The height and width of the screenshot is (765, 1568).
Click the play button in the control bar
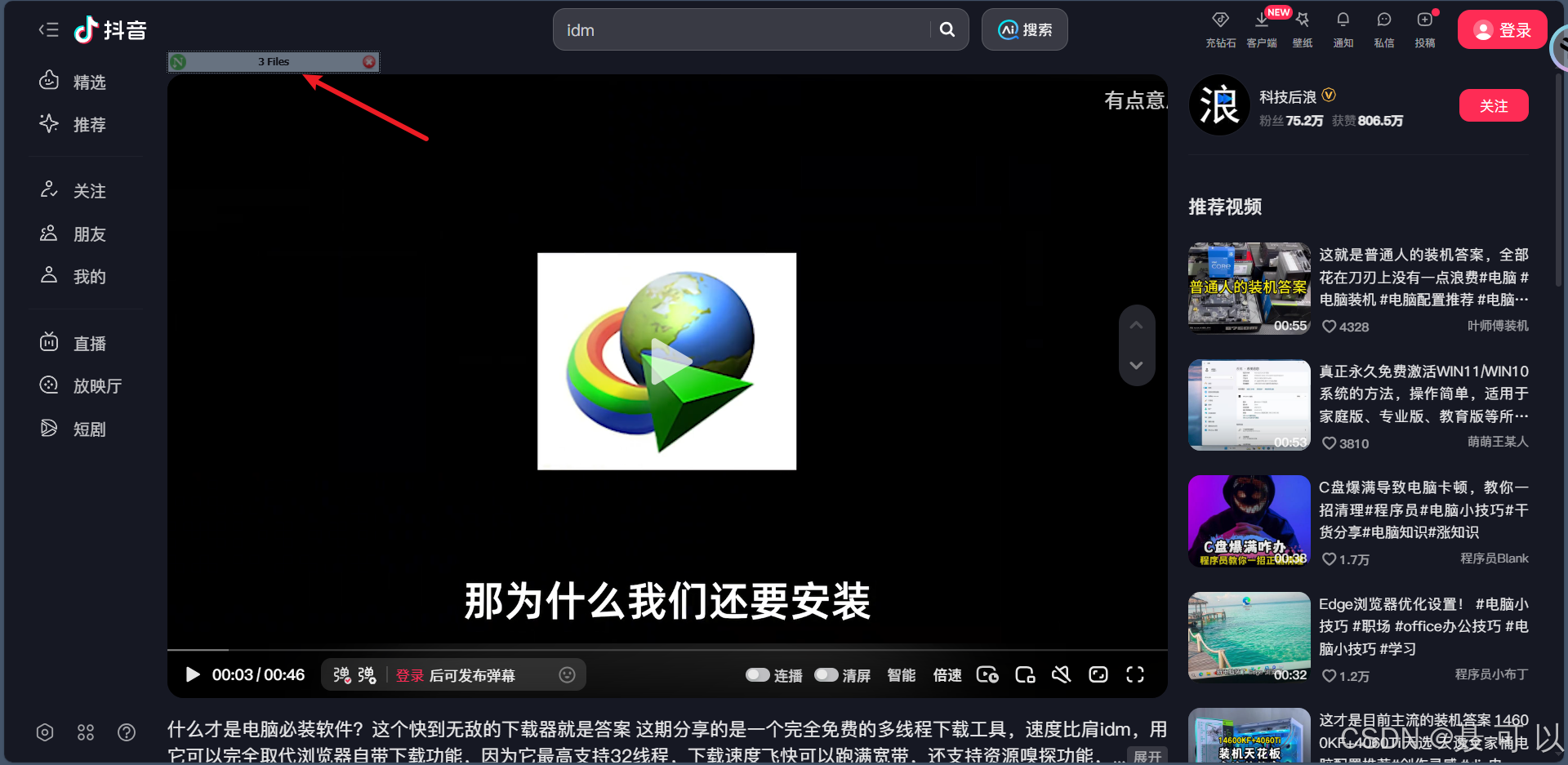point(193,674)
